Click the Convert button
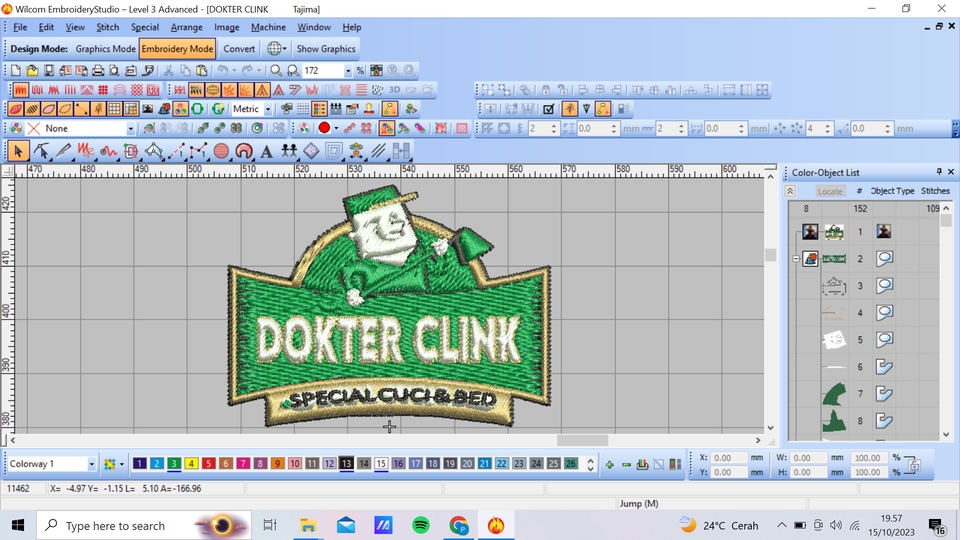Viewport: 960px width, 540px height. 239,48
